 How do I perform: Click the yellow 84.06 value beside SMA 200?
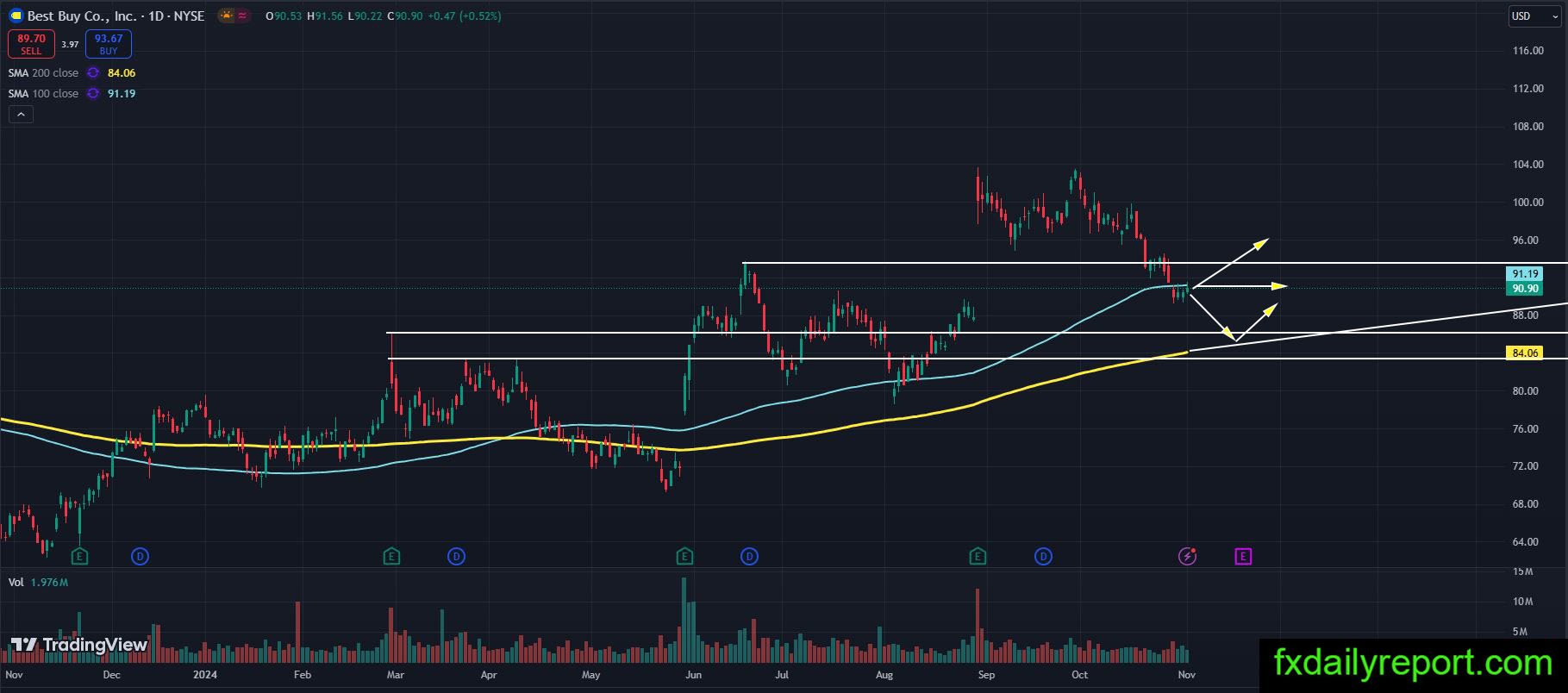coord(122,73)
